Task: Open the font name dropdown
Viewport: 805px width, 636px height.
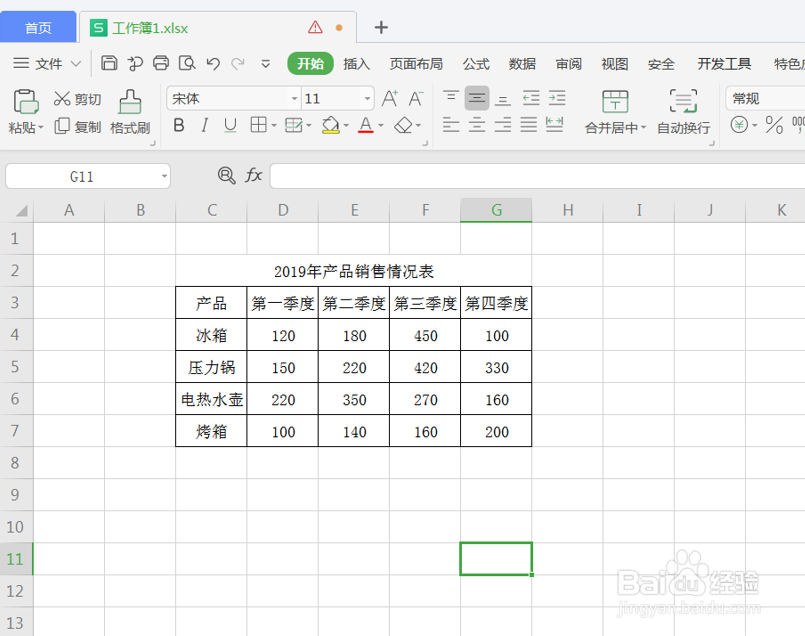Action: tap(294, 98)
